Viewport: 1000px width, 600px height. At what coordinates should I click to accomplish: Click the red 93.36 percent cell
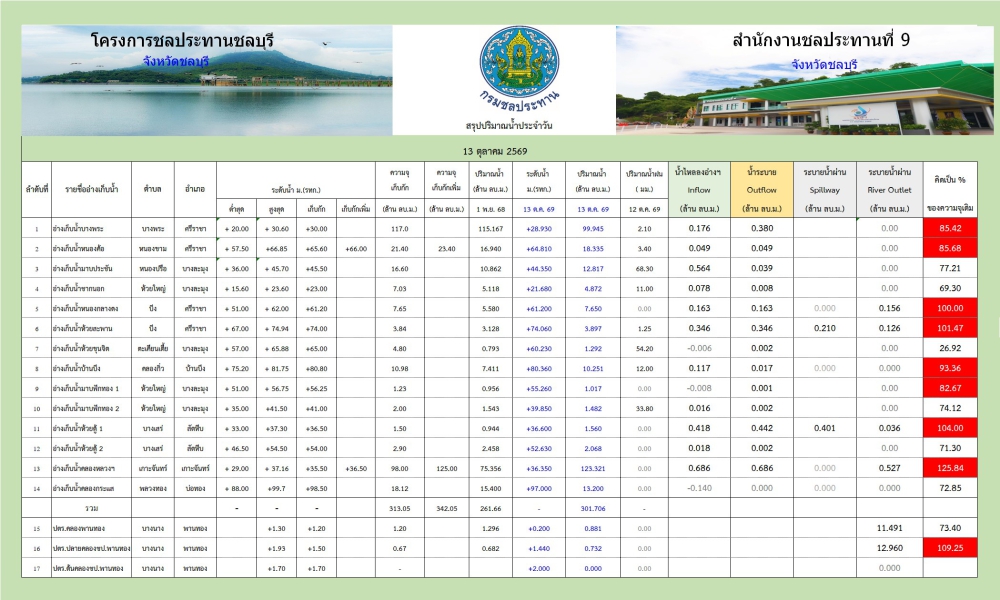(950, 368)
